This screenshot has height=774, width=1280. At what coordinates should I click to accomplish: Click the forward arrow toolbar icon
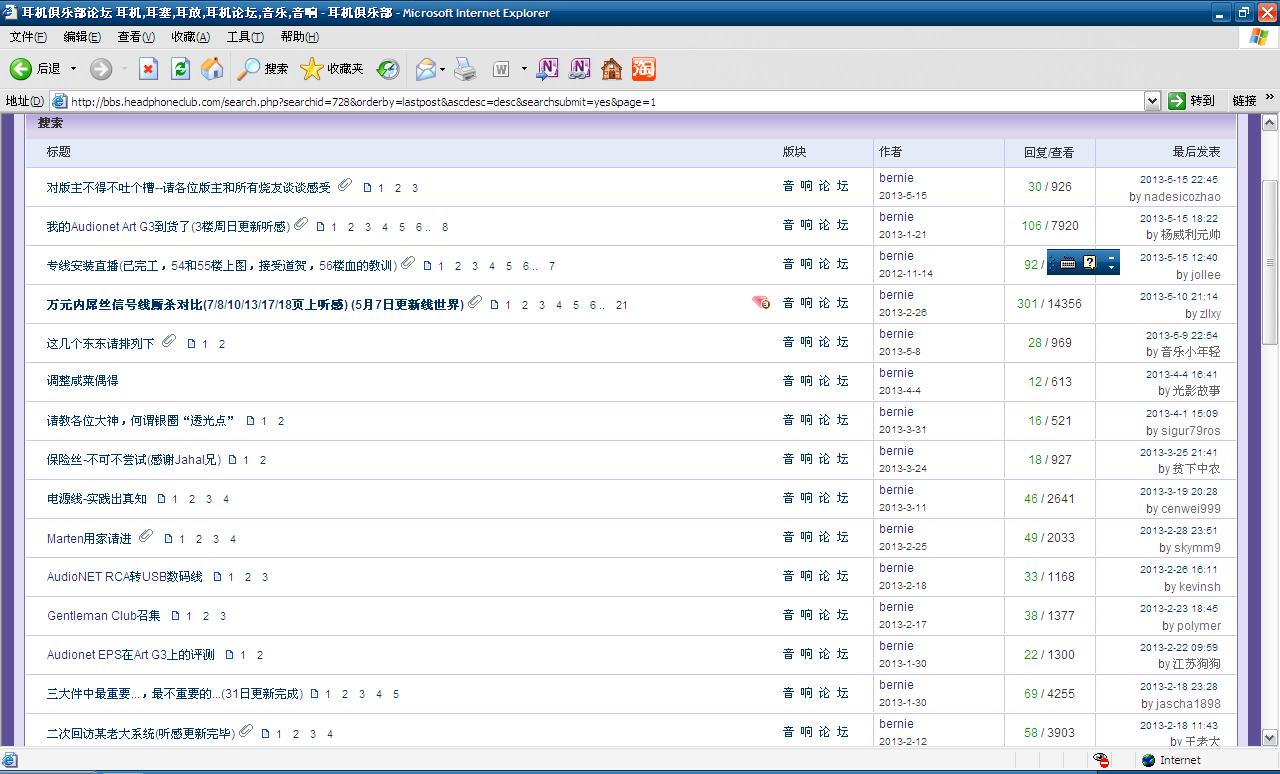[x=100, y=69]
